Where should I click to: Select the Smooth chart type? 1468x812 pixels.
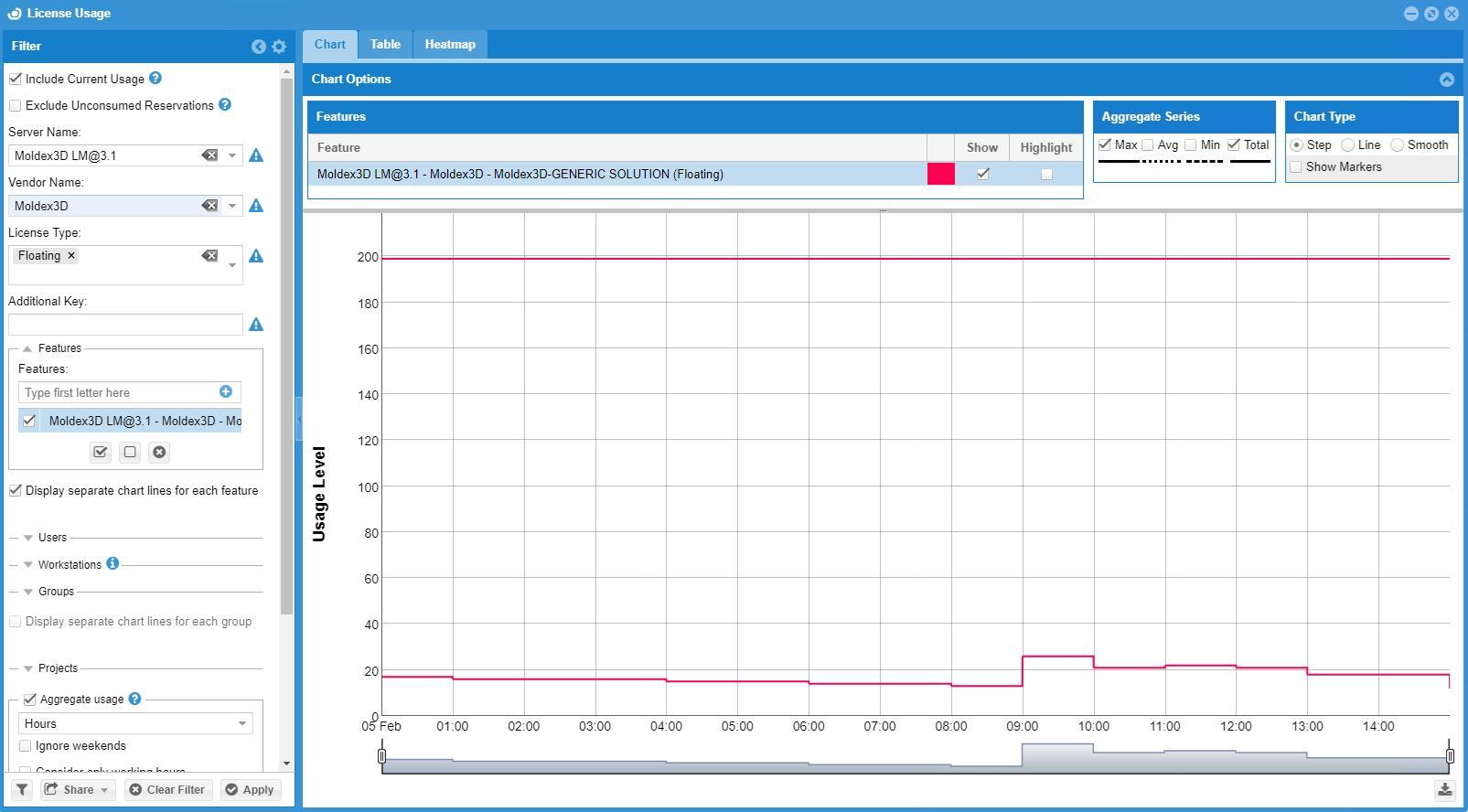click(x=1397, y=145)
